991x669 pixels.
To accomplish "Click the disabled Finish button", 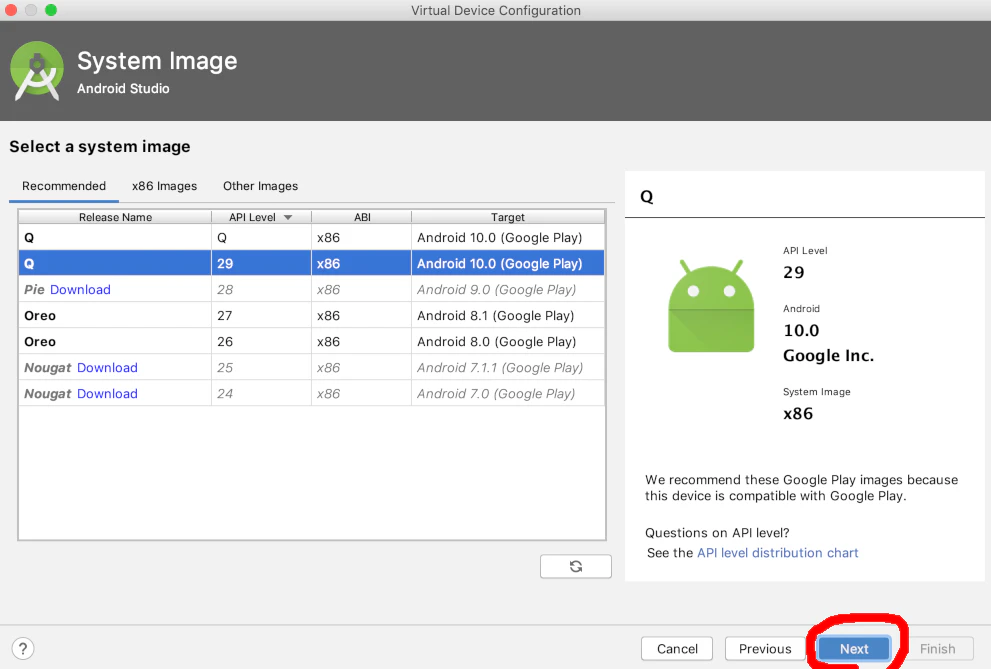I will (x=937, y=649).
